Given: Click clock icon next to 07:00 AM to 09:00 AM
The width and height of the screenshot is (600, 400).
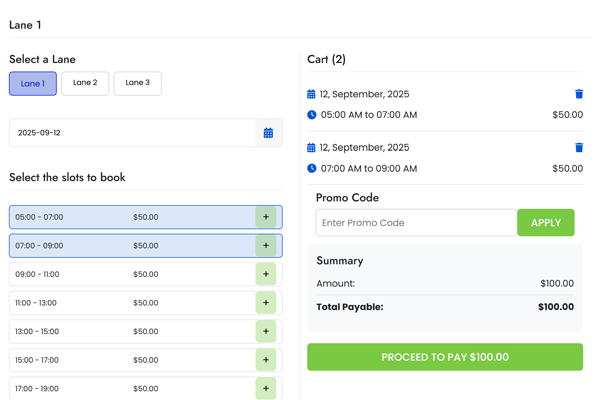Looking at the screenshot, I should coord(312,168).
